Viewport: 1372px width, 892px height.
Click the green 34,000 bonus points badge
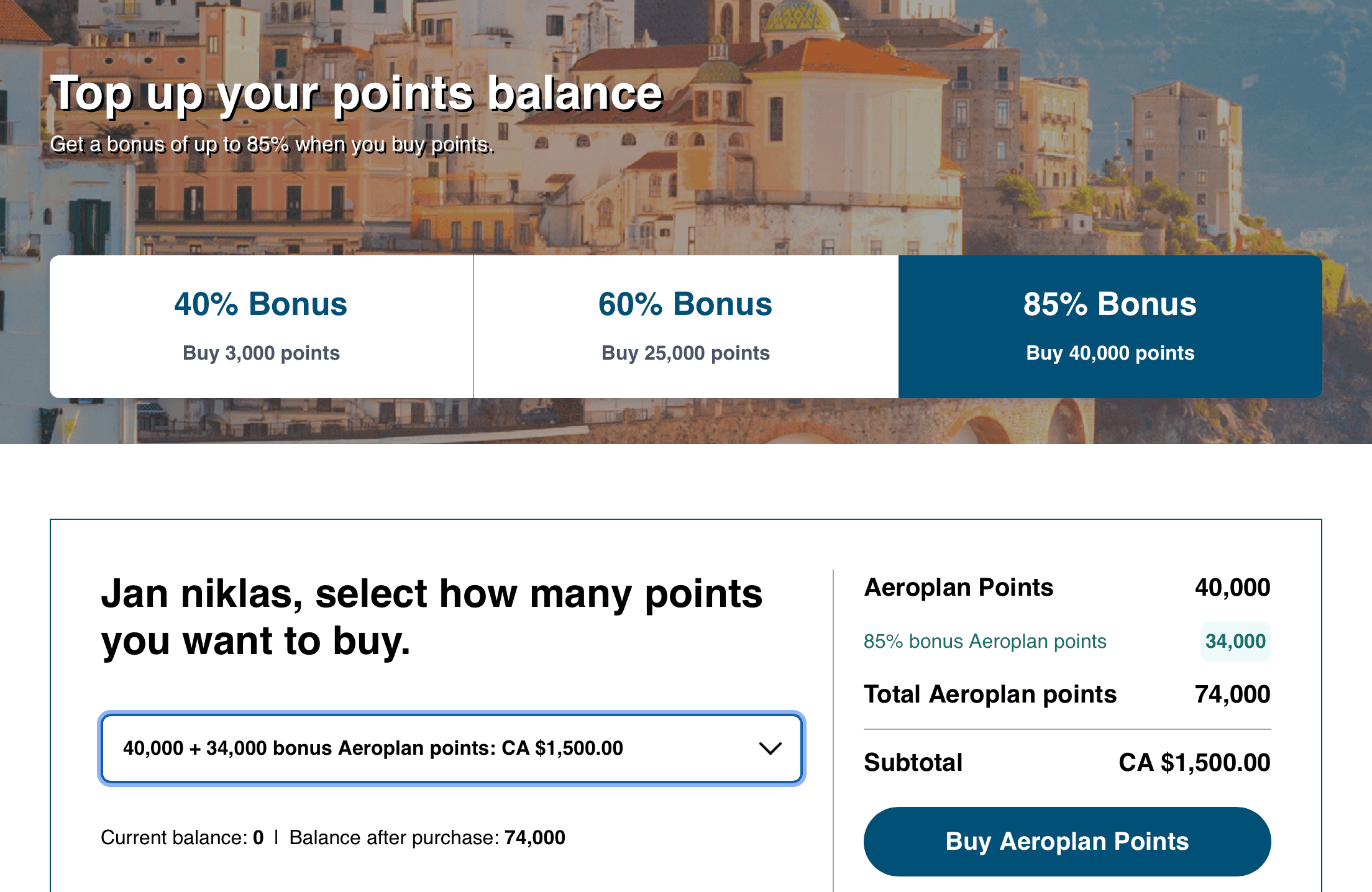pos(1235,641)
